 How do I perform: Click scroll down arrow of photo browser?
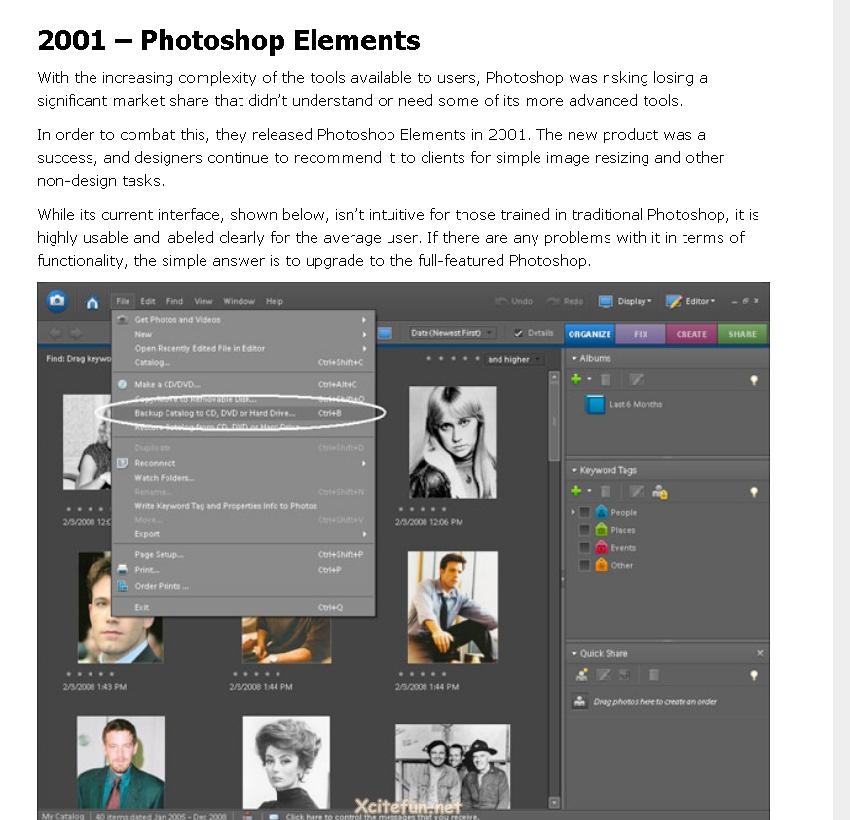[554, 802]
